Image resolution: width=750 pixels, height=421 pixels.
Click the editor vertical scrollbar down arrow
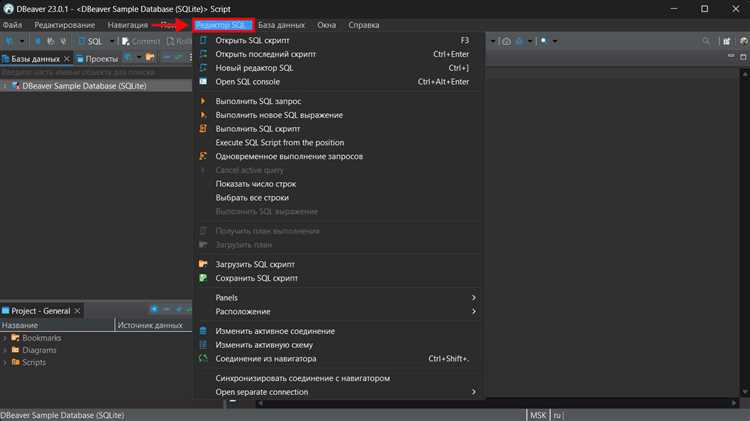click(x=745, y=392)
